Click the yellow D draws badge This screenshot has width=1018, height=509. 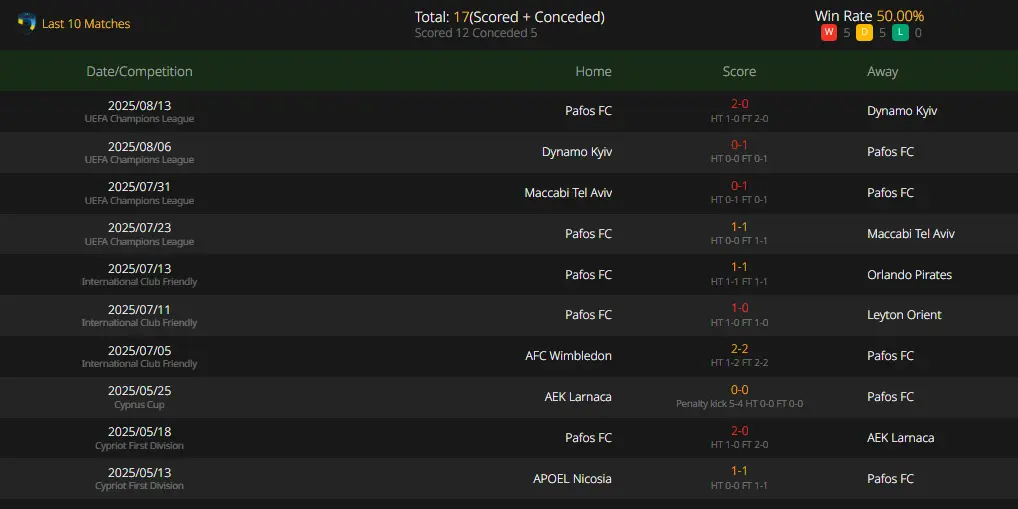point(864,33)
